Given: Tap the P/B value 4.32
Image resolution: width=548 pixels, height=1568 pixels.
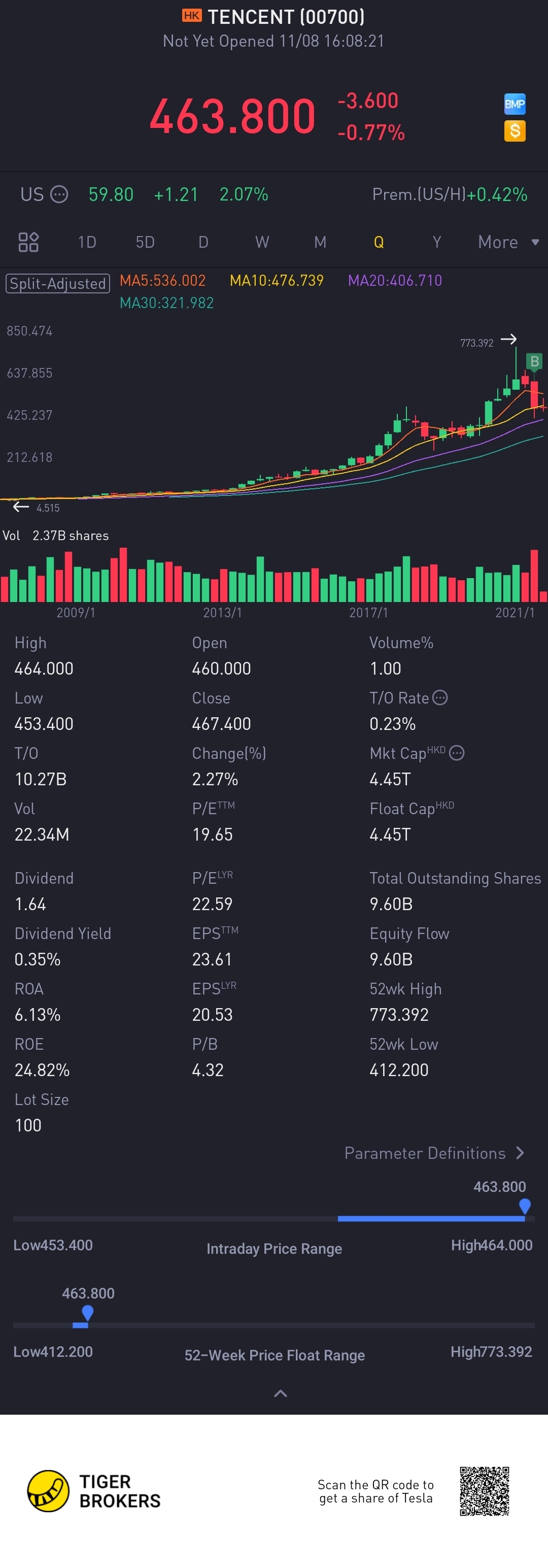Looking at the screenshot, I should click(x=208, y=1070).
